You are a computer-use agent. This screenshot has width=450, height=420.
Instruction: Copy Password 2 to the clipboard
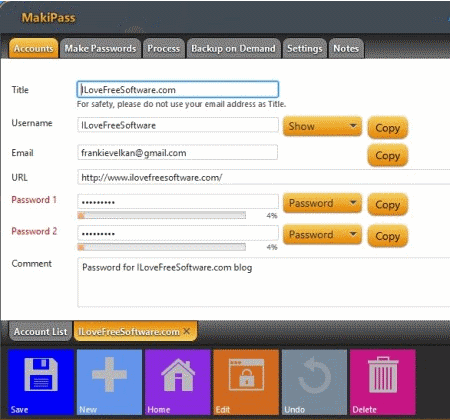(388, 236)
